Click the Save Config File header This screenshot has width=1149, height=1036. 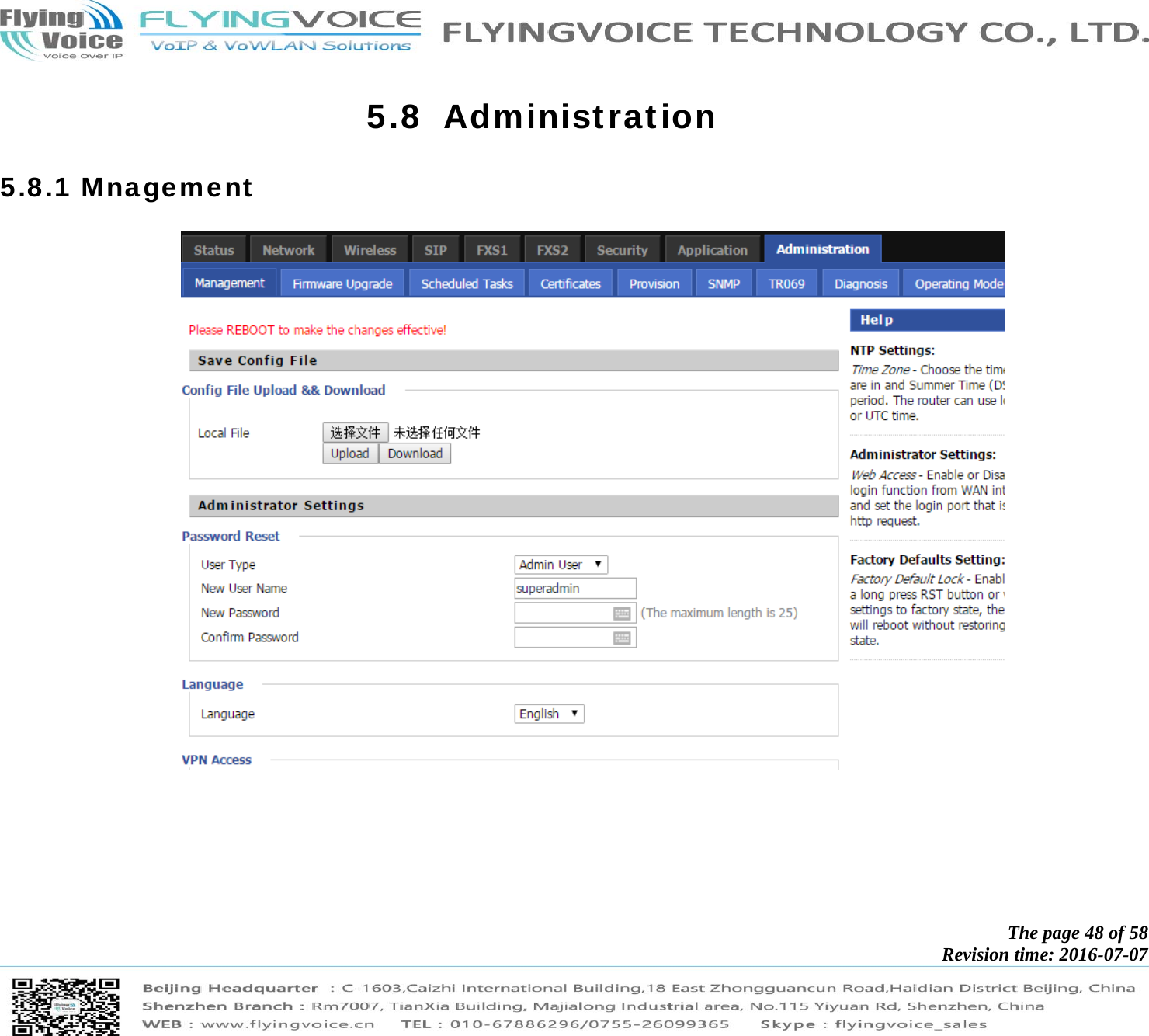click(514, 360)
